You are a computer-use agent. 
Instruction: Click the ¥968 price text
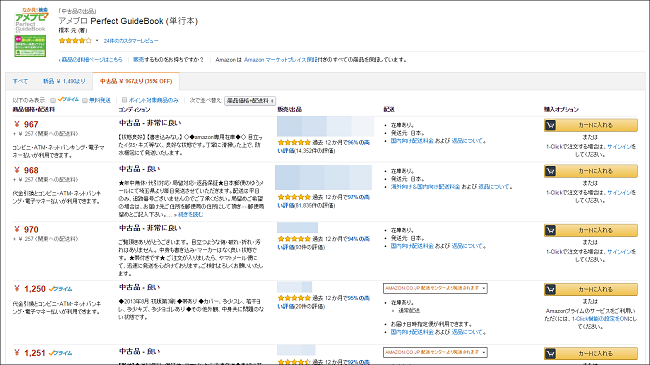click(26, 170)
